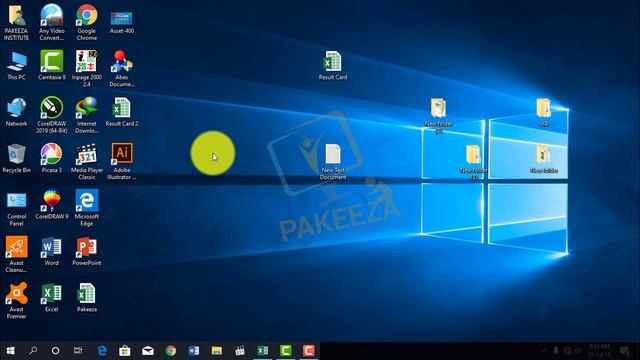The image size is (640, 360).
Task: Open File Explorer from taskbar
Action: (217, 351)
